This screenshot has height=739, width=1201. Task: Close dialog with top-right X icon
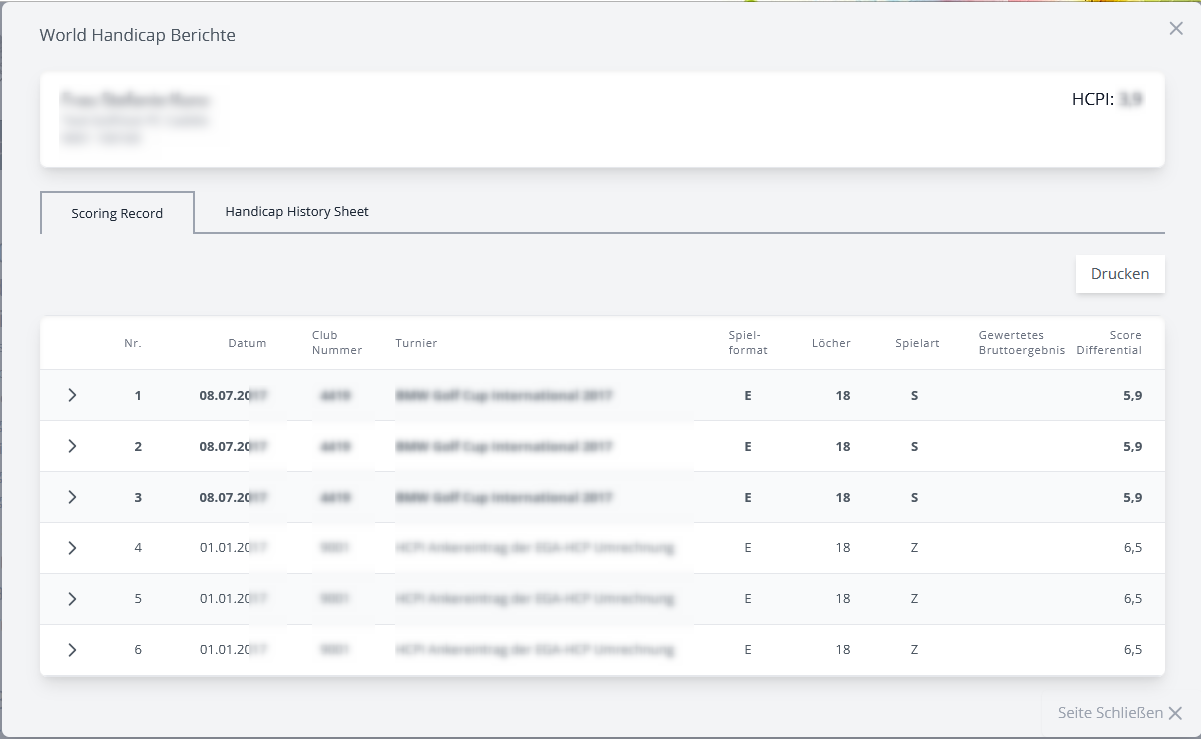tap(1176, 29)
